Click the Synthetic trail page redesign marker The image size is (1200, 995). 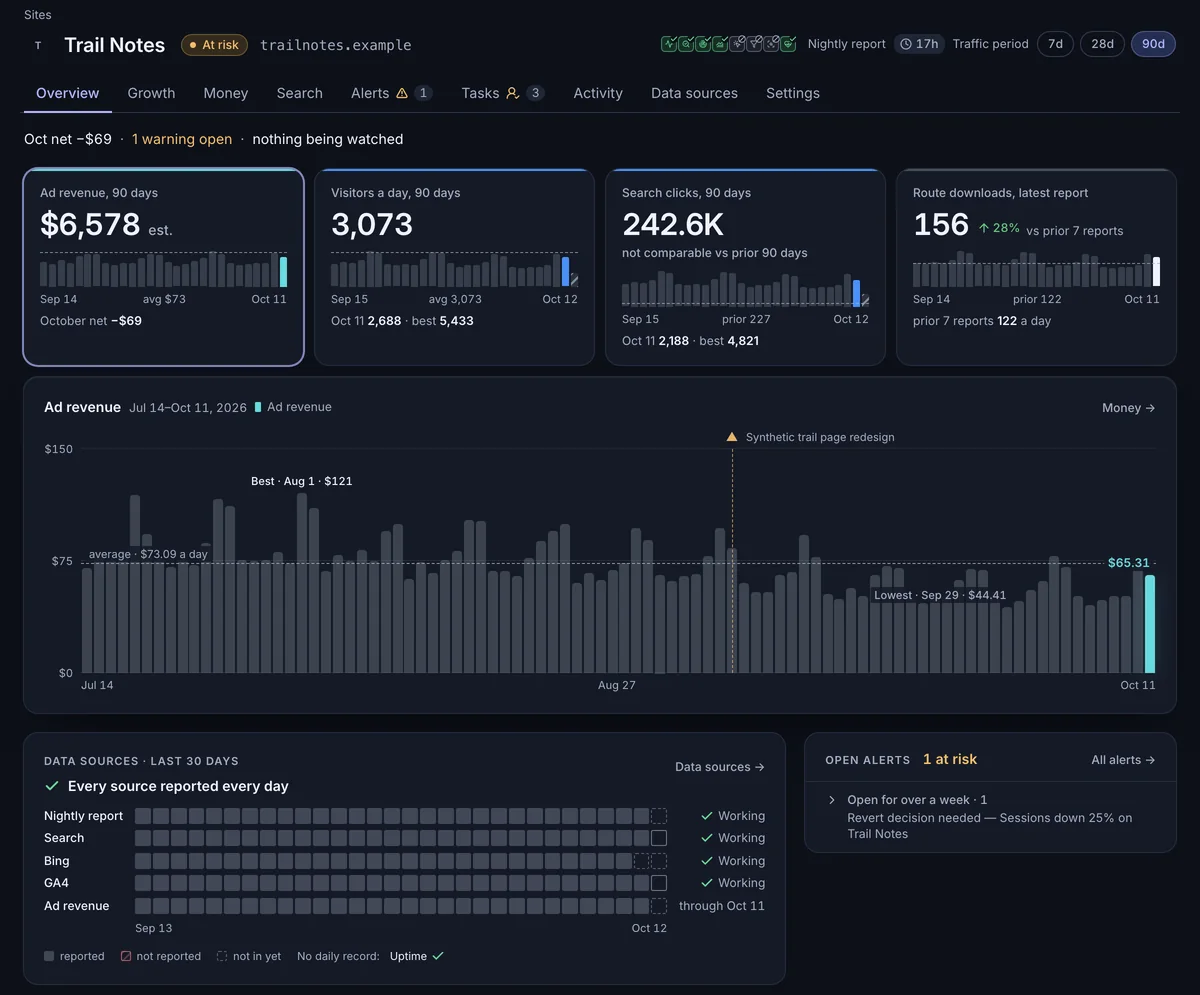pos(732,437)
